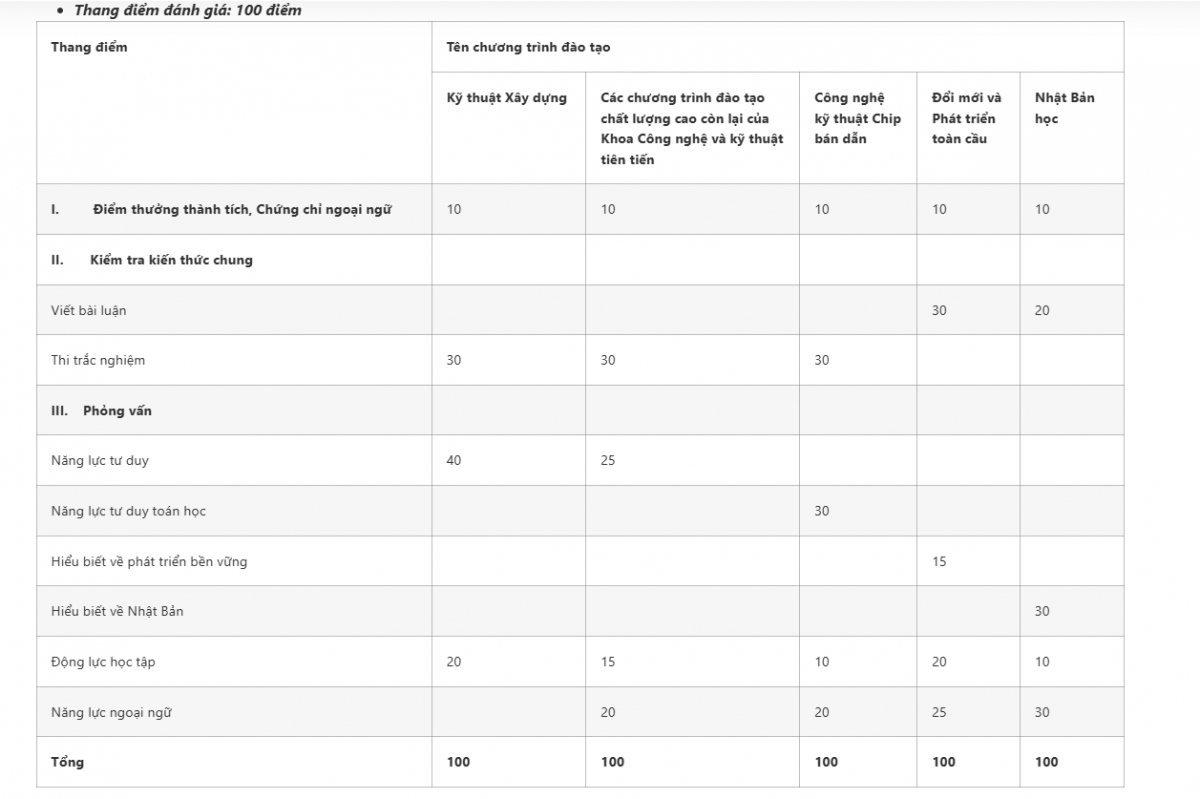Click the value 40 in 'Năng lực tư duy' row
The height and width of the screenshot is (799, 1200).
click(454, 461)
